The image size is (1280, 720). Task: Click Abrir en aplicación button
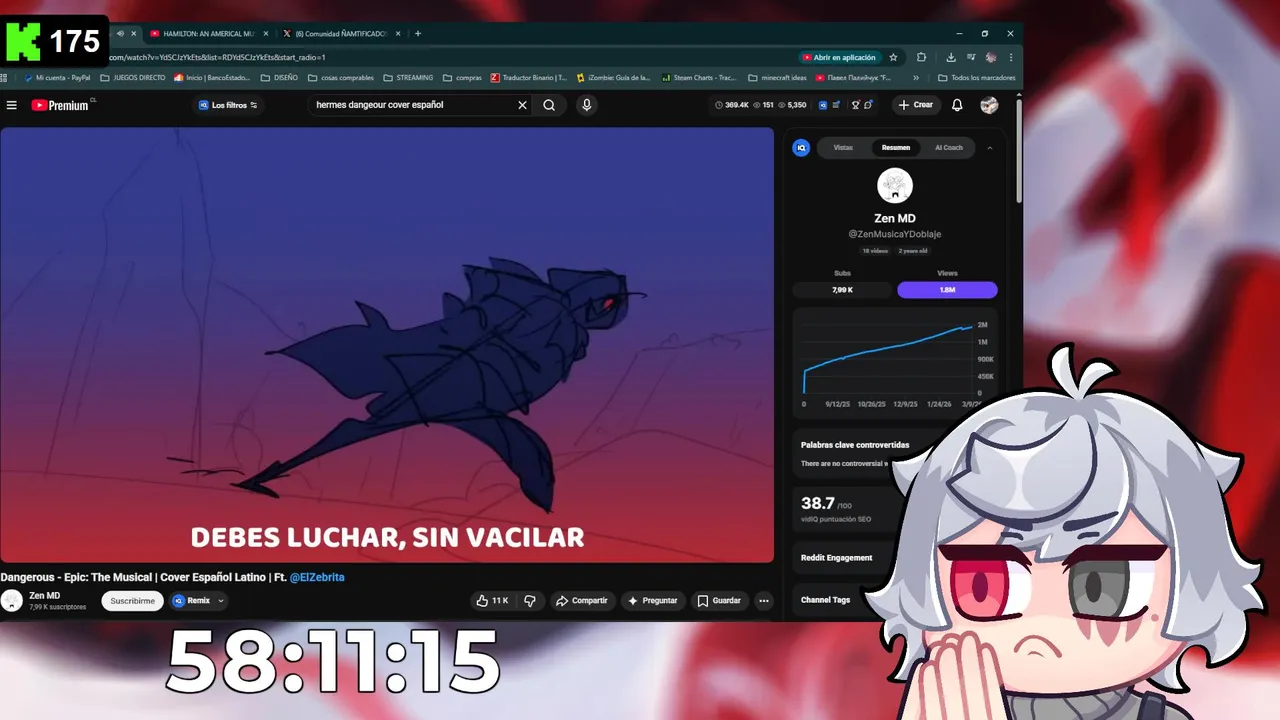click(x=839, y=57)
